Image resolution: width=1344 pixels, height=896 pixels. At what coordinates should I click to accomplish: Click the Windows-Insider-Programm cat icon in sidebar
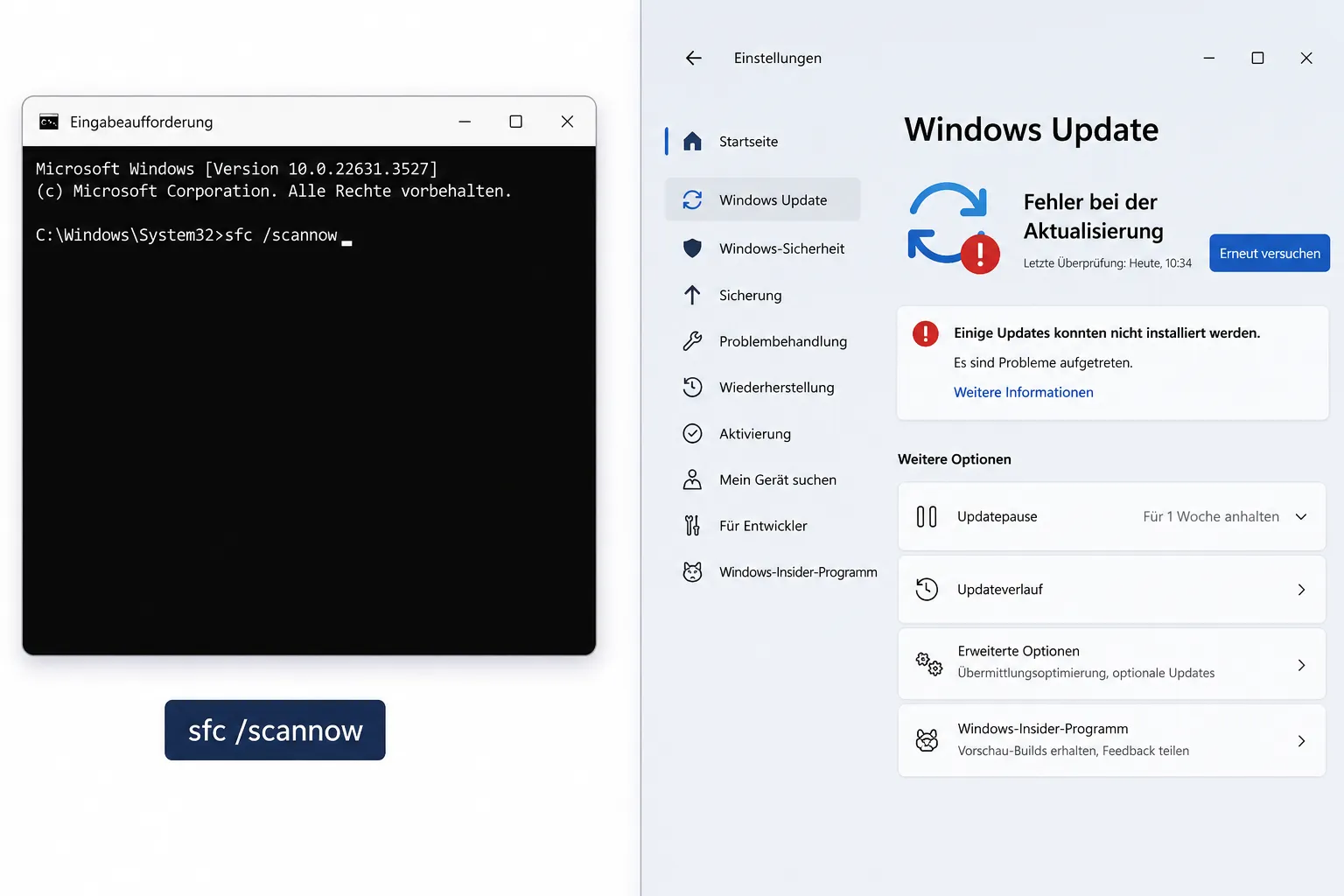tap(692, 572)
